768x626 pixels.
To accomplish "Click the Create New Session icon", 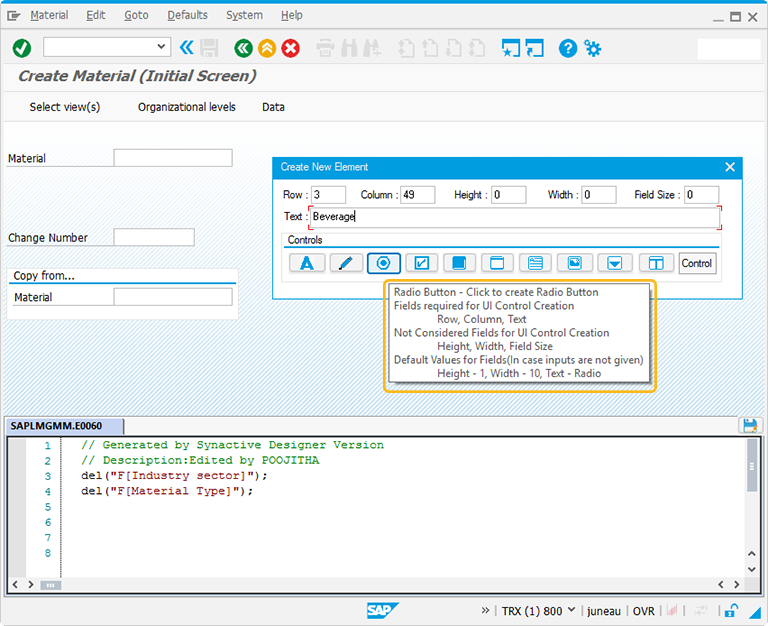I will click(x=511, y=48).
